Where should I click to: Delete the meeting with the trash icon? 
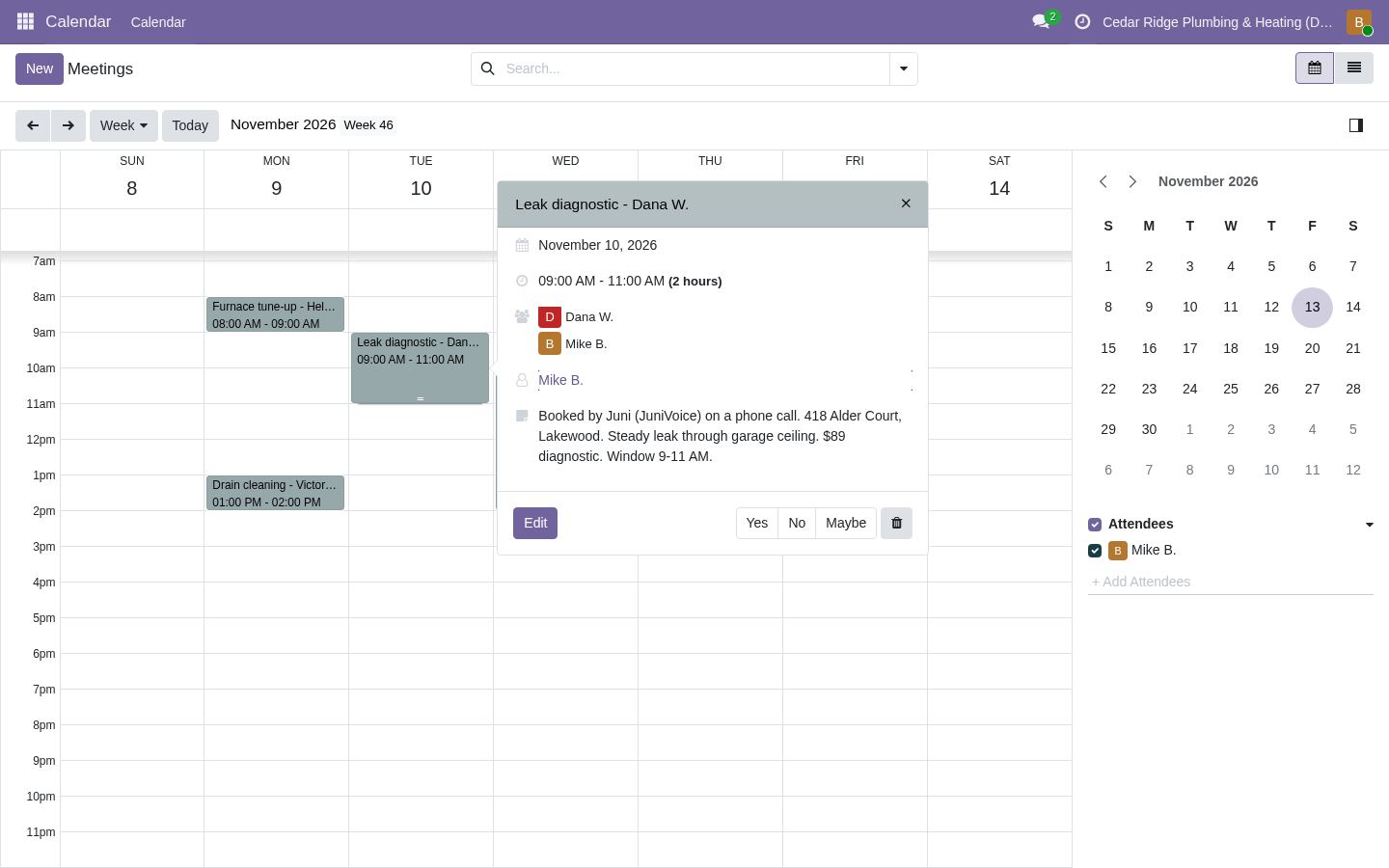(896, 523)
